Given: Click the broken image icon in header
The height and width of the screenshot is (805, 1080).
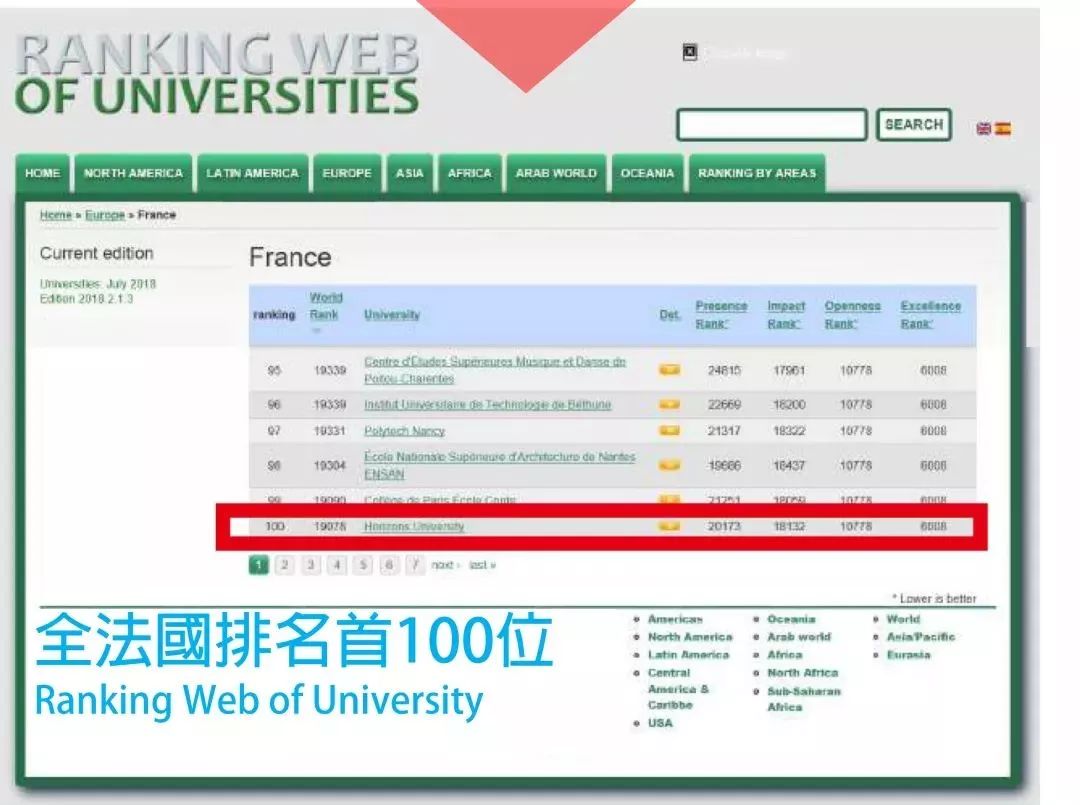Looking at the screenshot, I should 690,53.
